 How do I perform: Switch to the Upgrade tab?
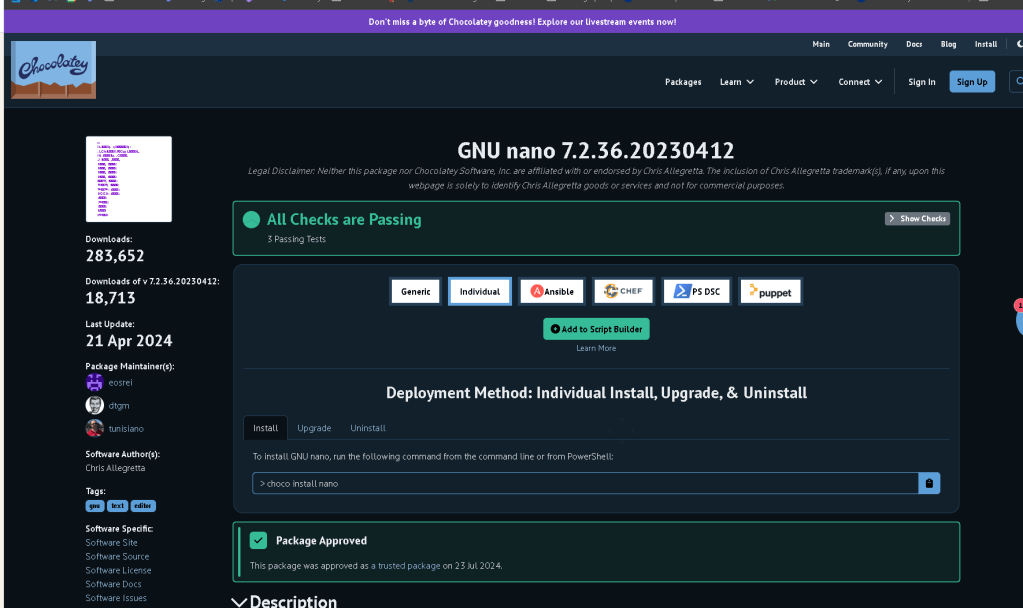tap(314, 428)
